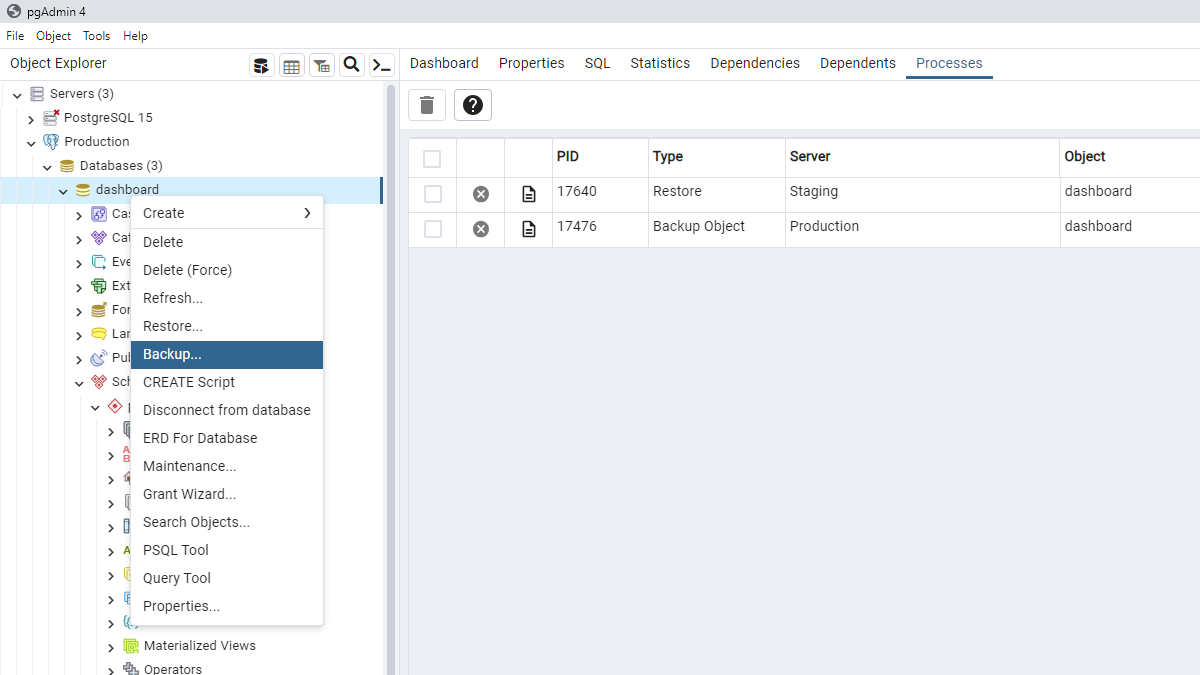Choose Backup... from context menu
The height and width of the screenshot is (675, 1200).
tap(227, 355)
